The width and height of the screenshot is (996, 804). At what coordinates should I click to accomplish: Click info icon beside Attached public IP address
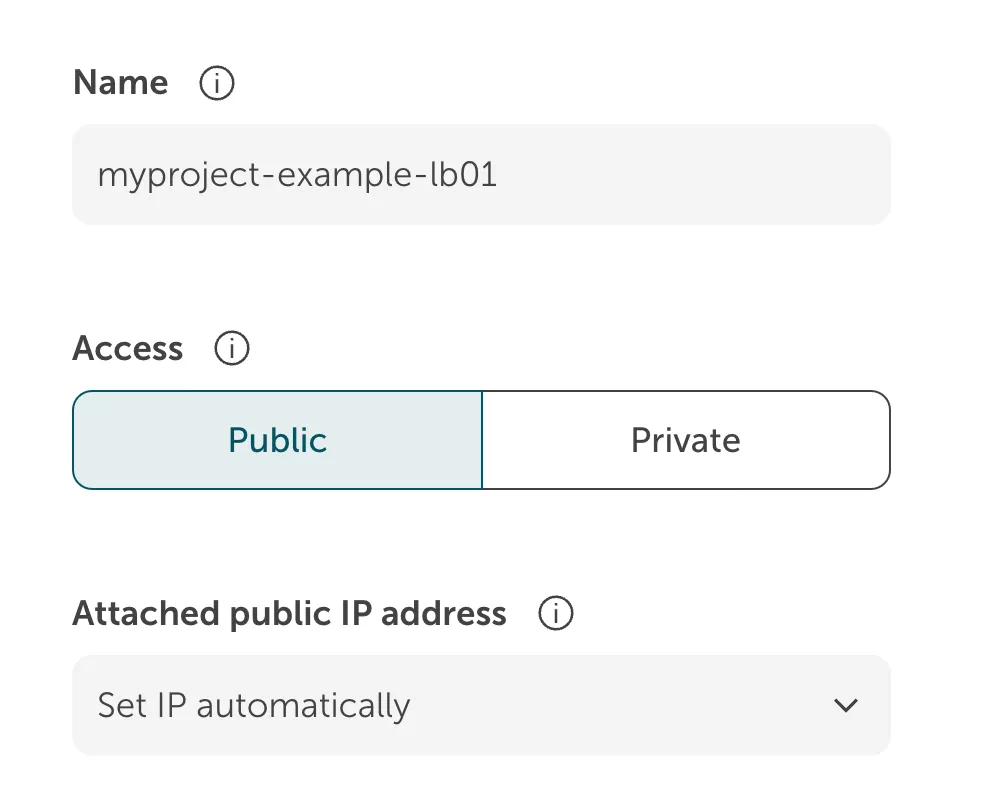(556, 614)
